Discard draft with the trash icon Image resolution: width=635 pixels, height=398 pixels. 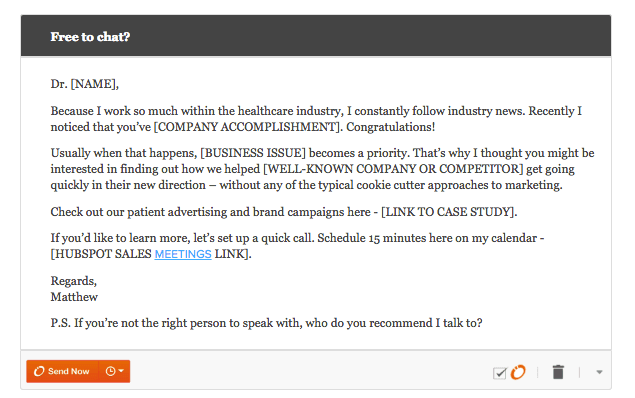pyautogui.click(x=558, y=372)
